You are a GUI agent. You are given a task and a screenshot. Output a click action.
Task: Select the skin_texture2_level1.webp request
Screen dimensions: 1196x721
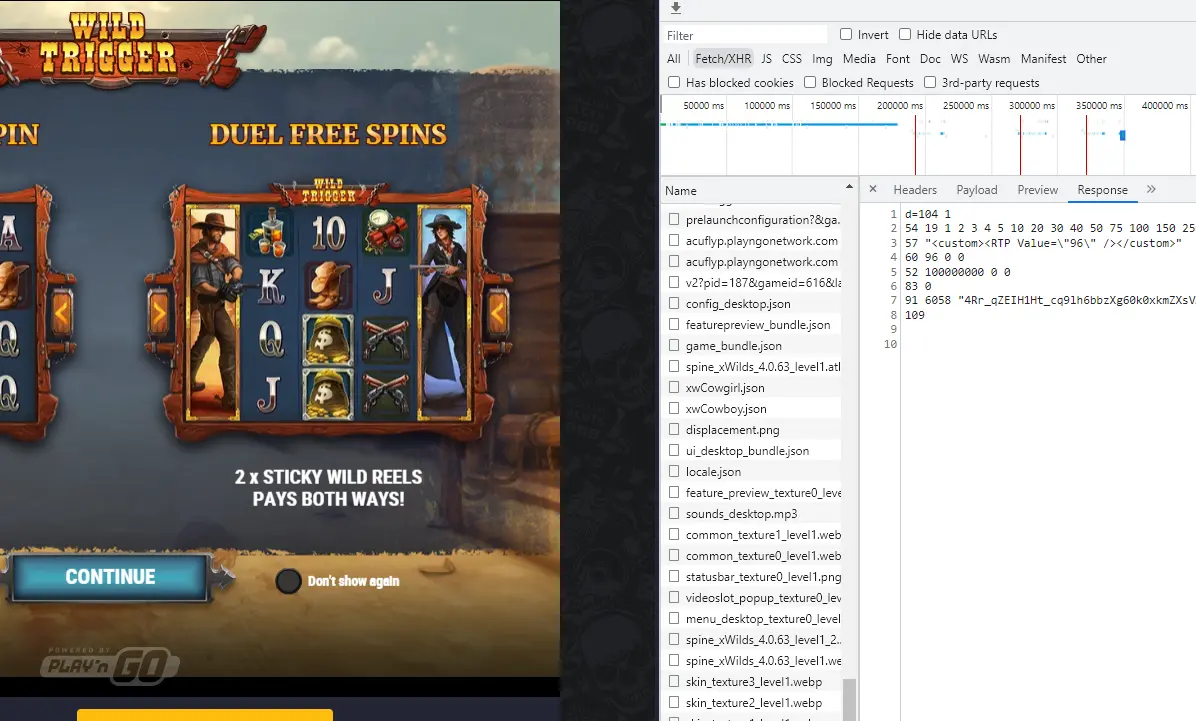(x=754, y=703)
